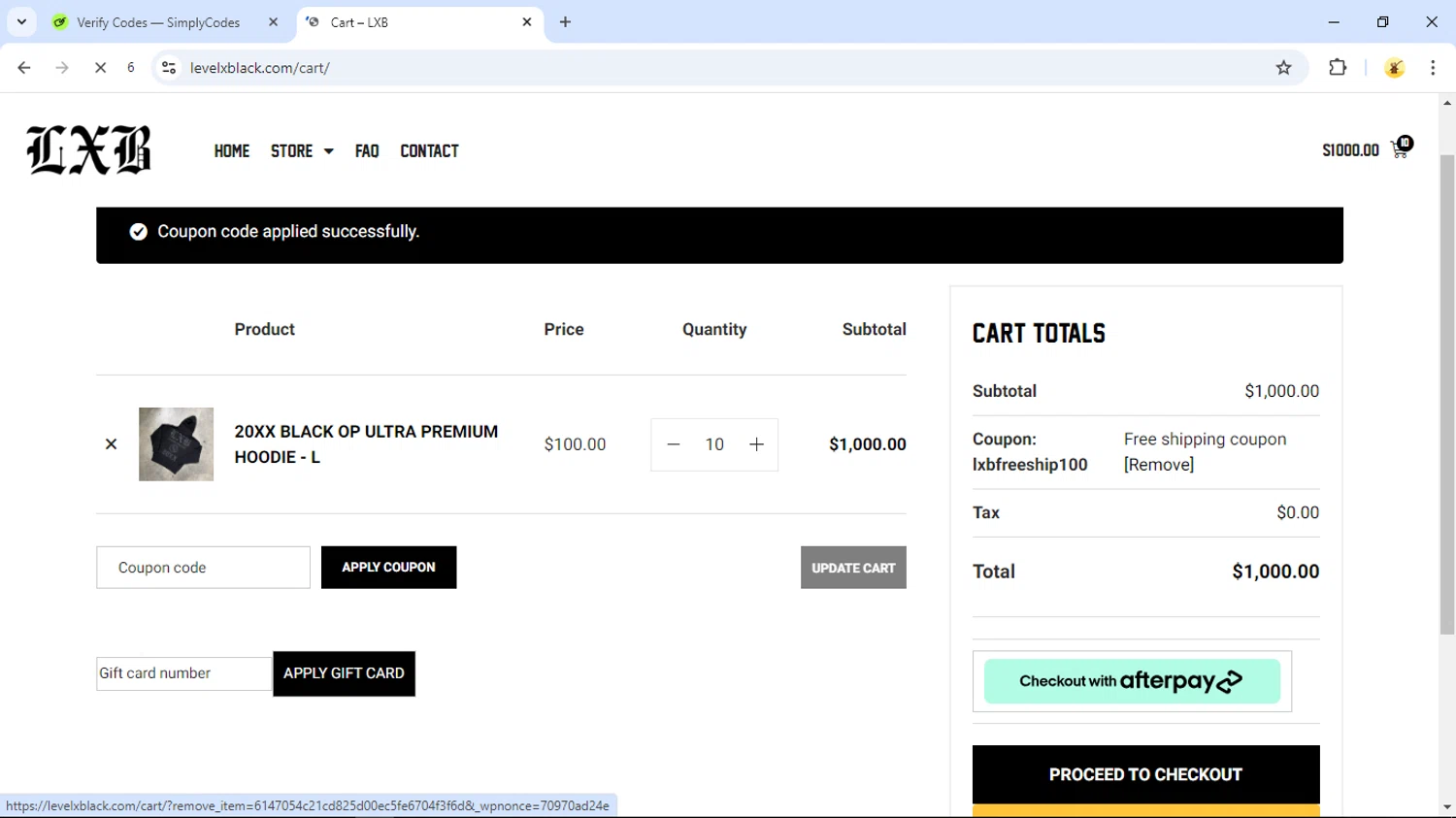Checkout with Afterpay
The width and height of the screenshot is (1456, 818).
click(1132, 681)
